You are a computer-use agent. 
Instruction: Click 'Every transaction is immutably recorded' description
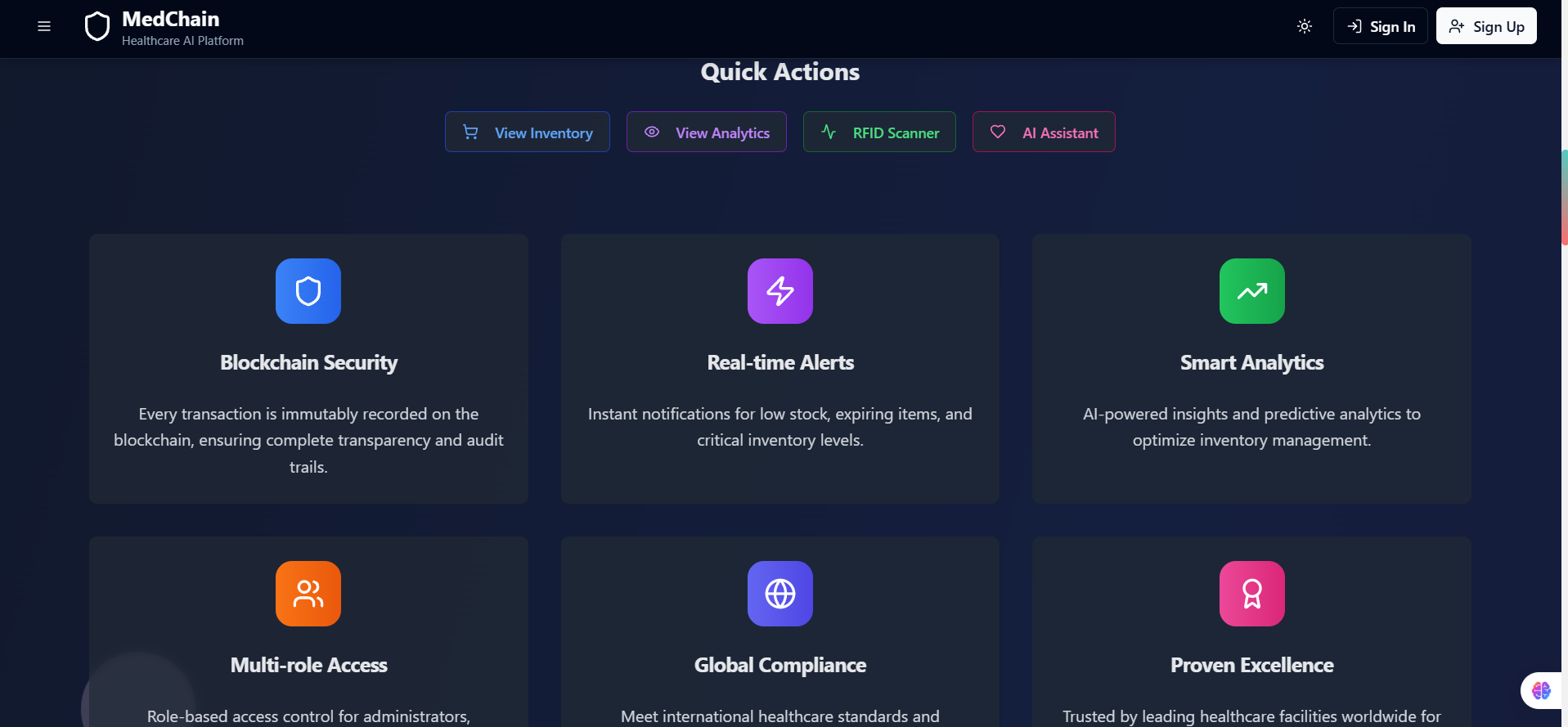point(308,440)
